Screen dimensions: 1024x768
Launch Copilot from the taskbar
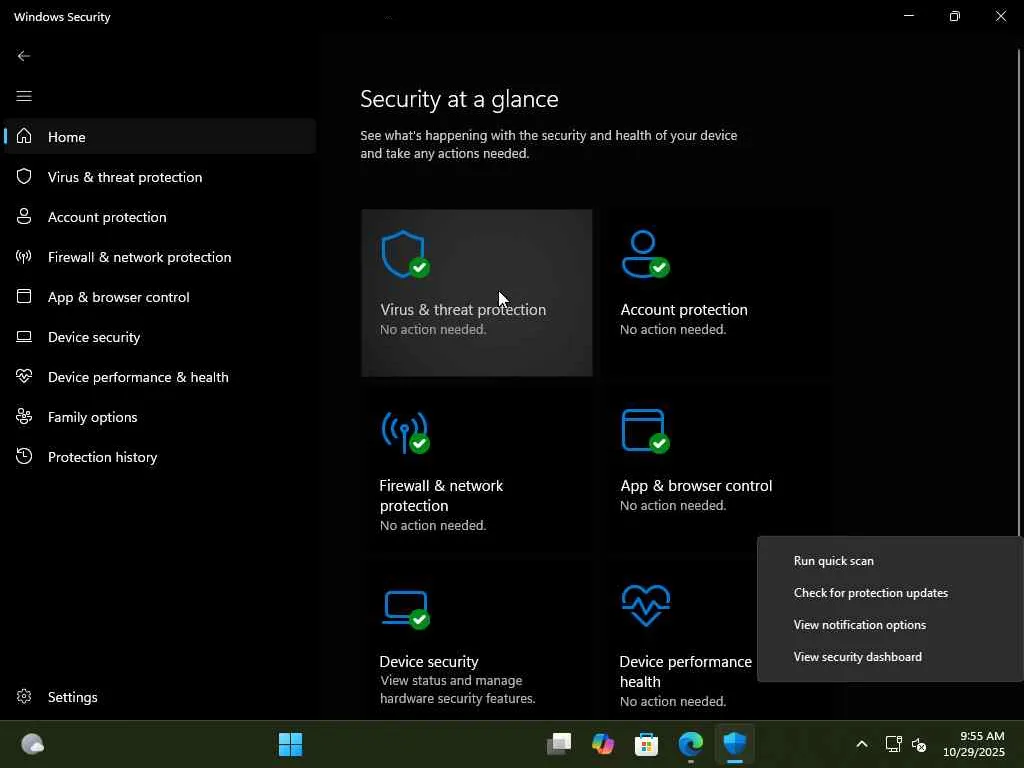pos(603,744)
